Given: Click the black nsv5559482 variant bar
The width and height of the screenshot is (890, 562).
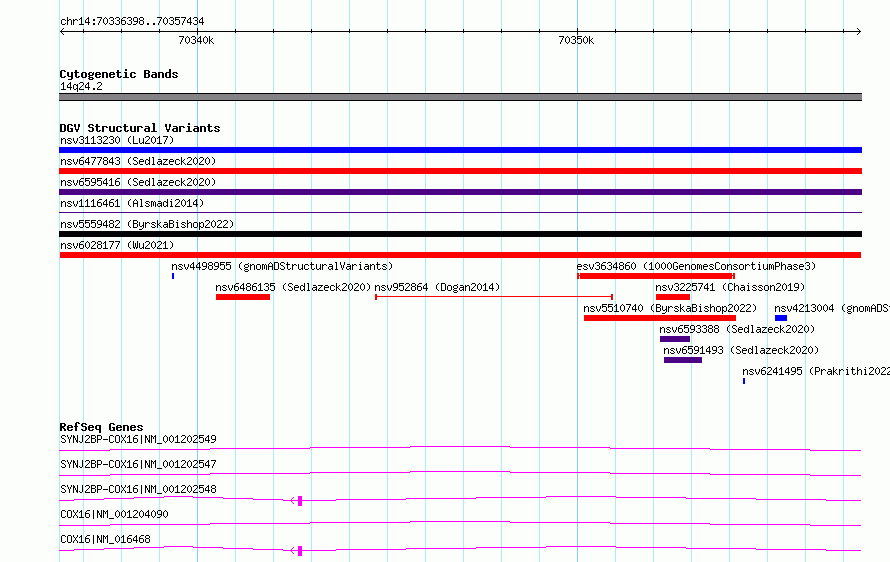Looking at the screenshot, I should pyautogui.click(x=460, y=234).
